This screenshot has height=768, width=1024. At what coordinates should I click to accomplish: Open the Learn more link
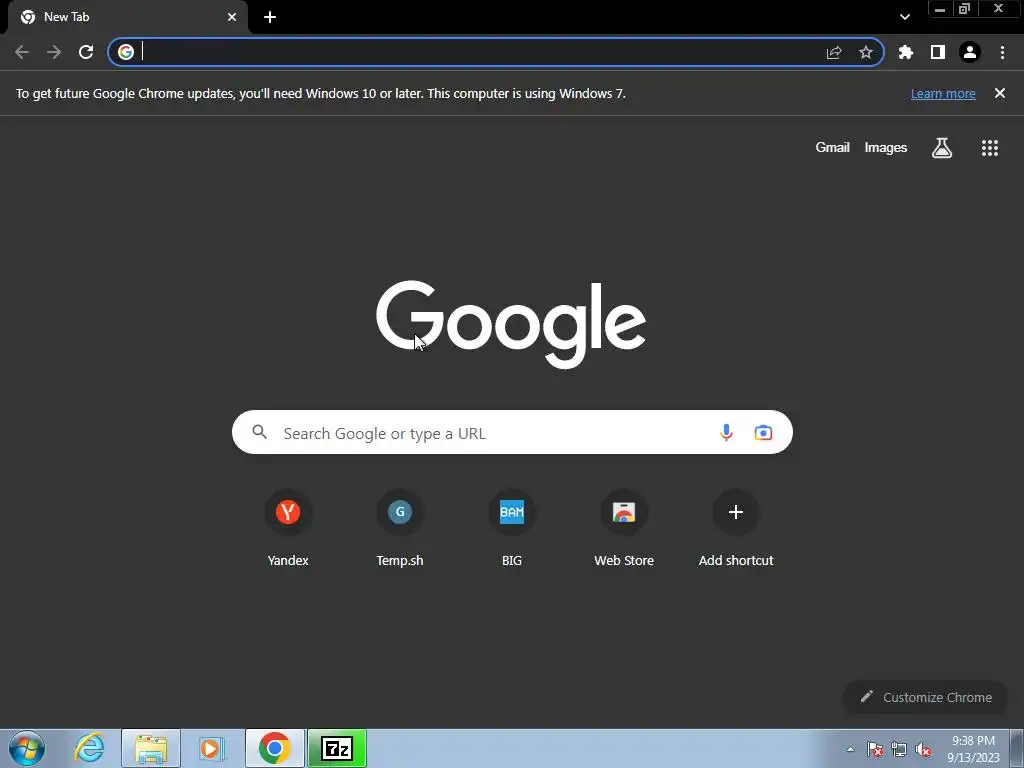coord(943,93)
